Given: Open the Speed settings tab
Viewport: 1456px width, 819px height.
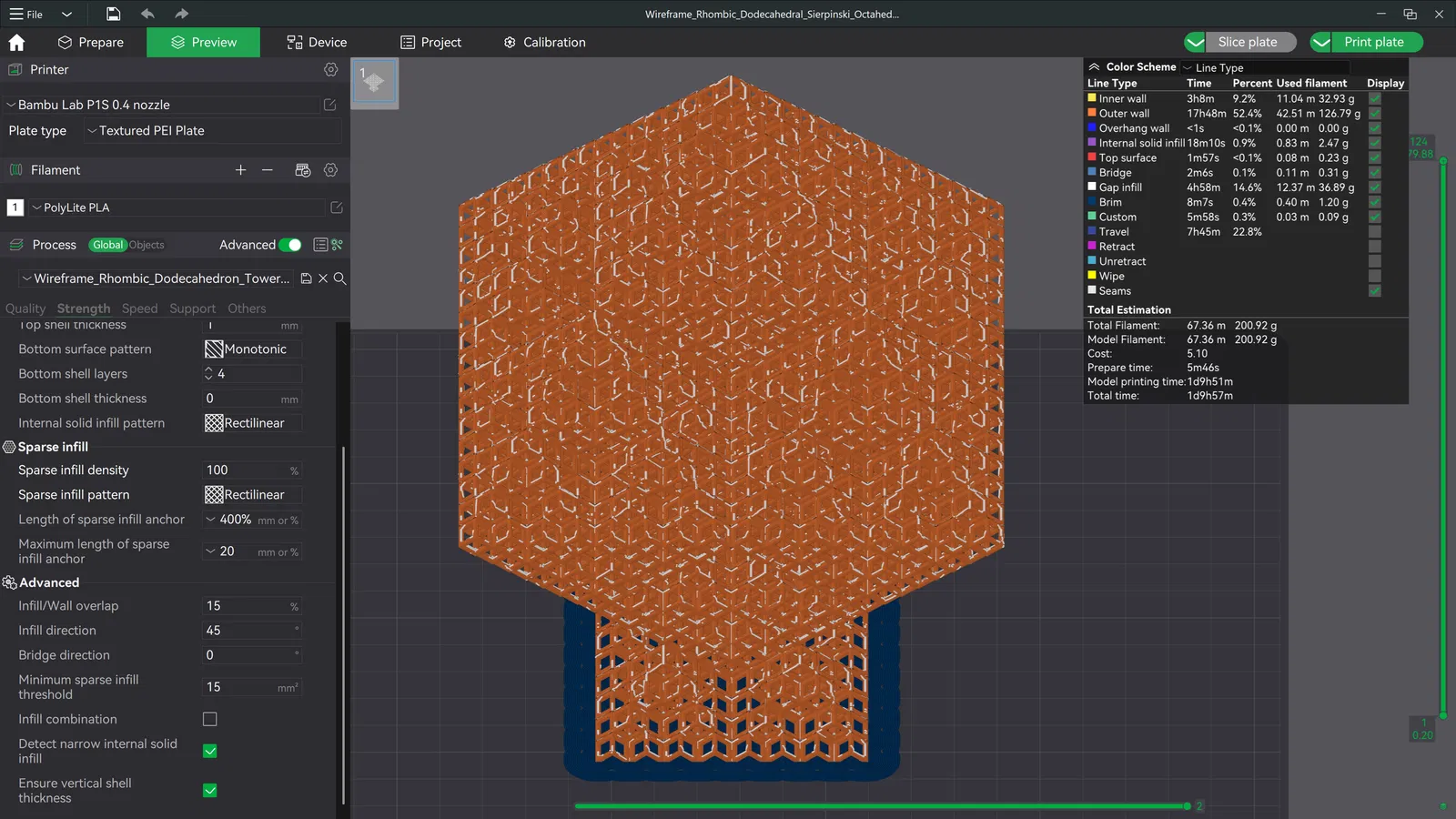Looking at the screenshot, I should point(139,308).
